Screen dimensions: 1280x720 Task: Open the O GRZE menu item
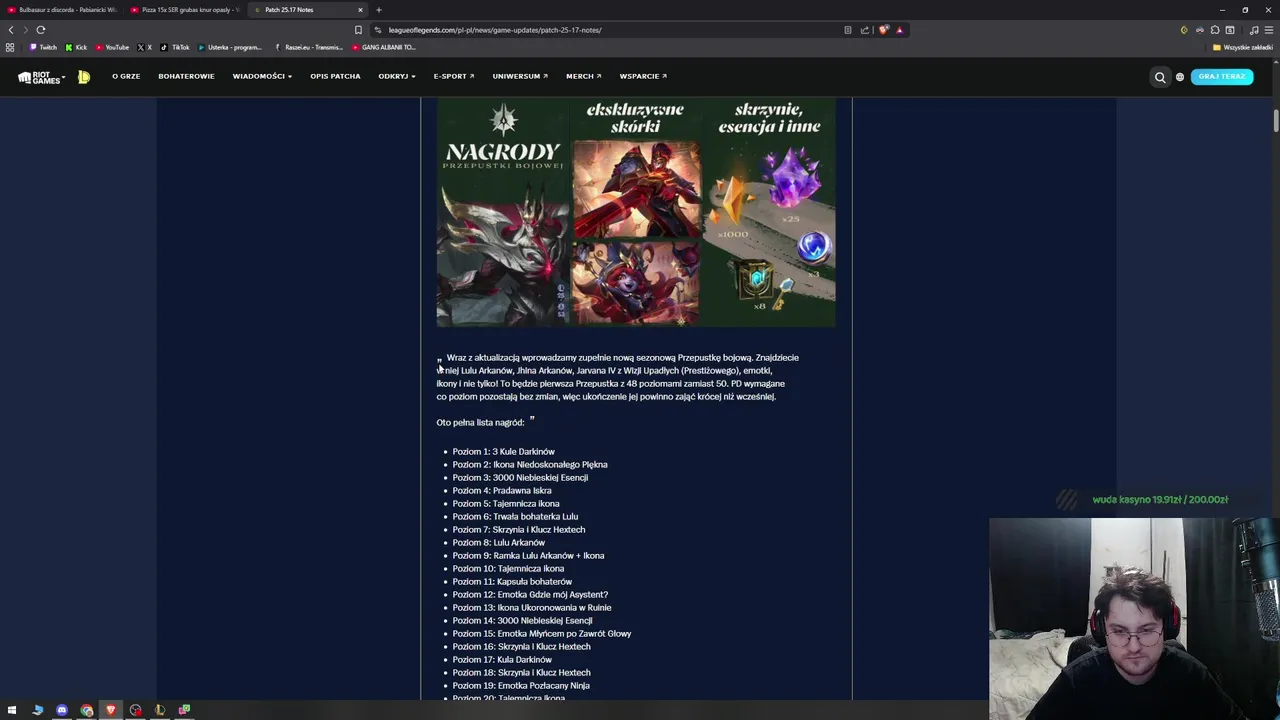126,76
